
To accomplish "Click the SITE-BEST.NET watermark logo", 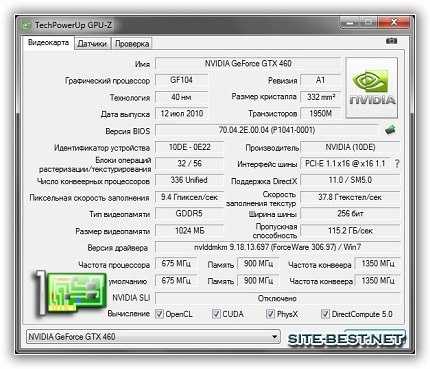I will [x=346, y=339].
